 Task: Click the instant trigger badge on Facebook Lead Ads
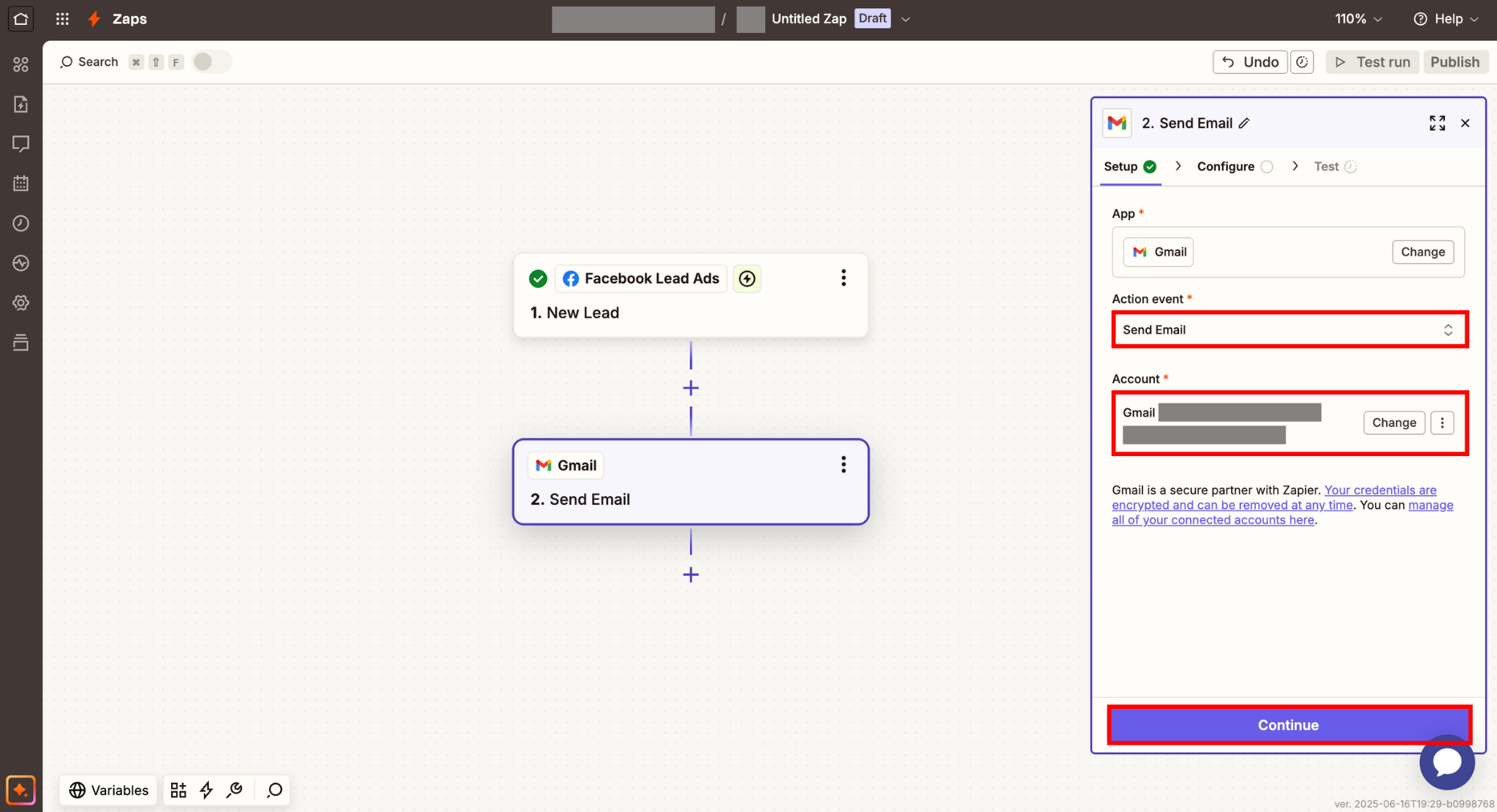coord(747,278)
